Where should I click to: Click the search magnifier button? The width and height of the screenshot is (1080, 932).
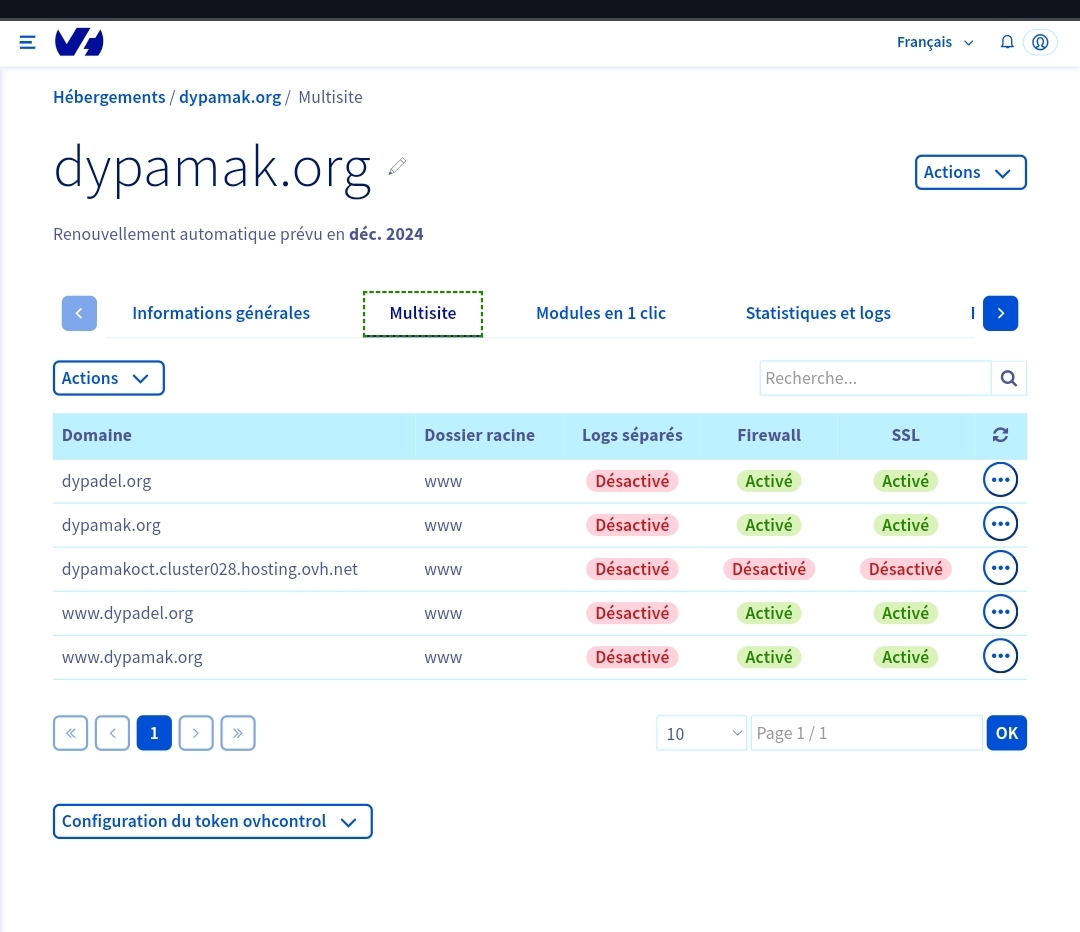[x=1008, y=378]
